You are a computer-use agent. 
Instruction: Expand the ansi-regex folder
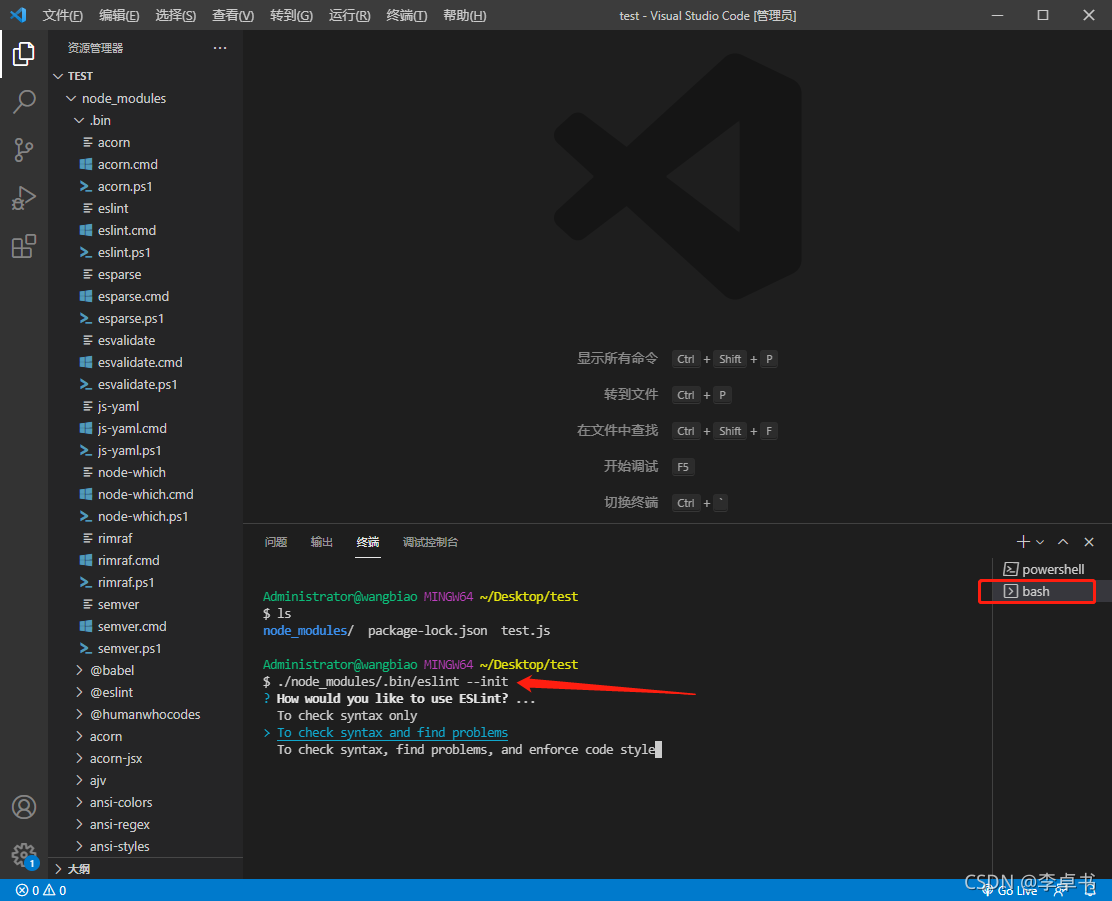click(x=120, y=824)
